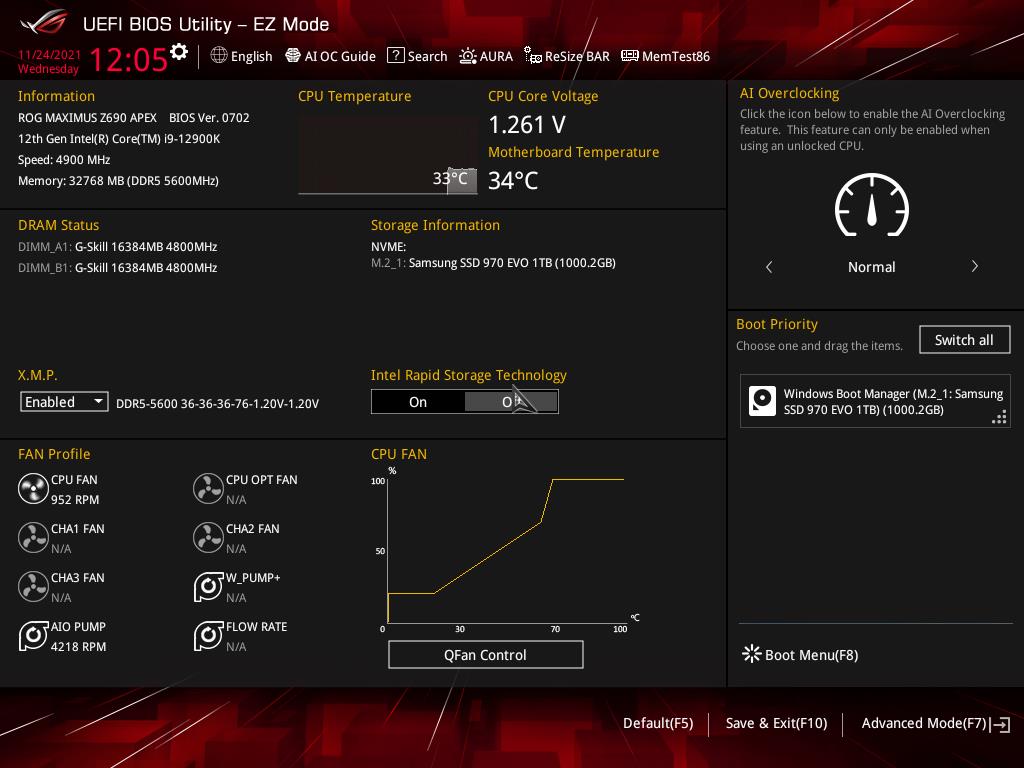The height and width of the screenshot is (768, 1024).
Task: Click the CPU FAN icon
Action: click(x=33, y=489)
